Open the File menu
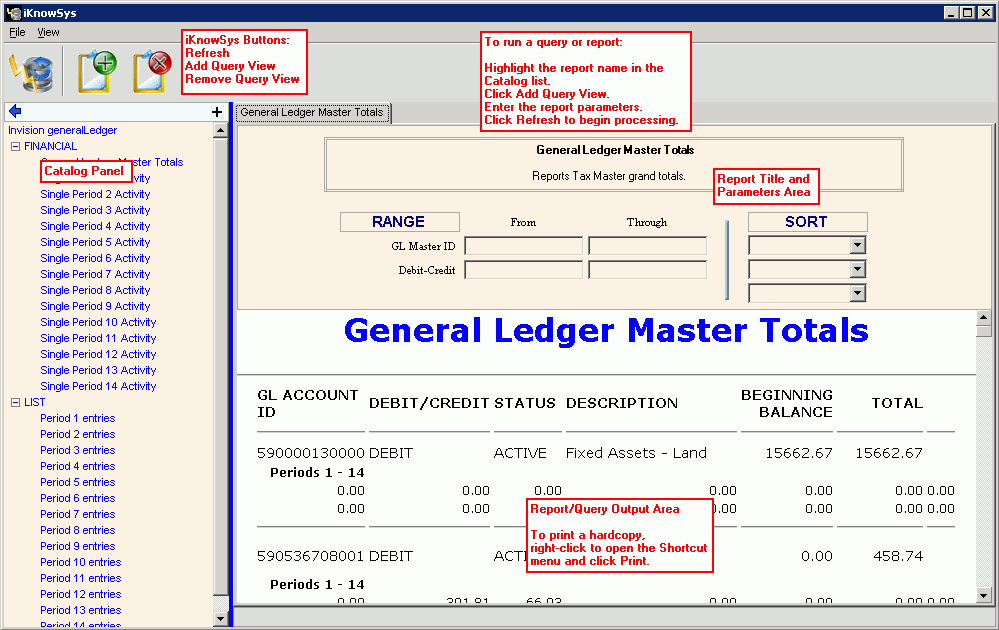This screenshot has height=630, width=999. pyautogui.click(x=17, y=32)
